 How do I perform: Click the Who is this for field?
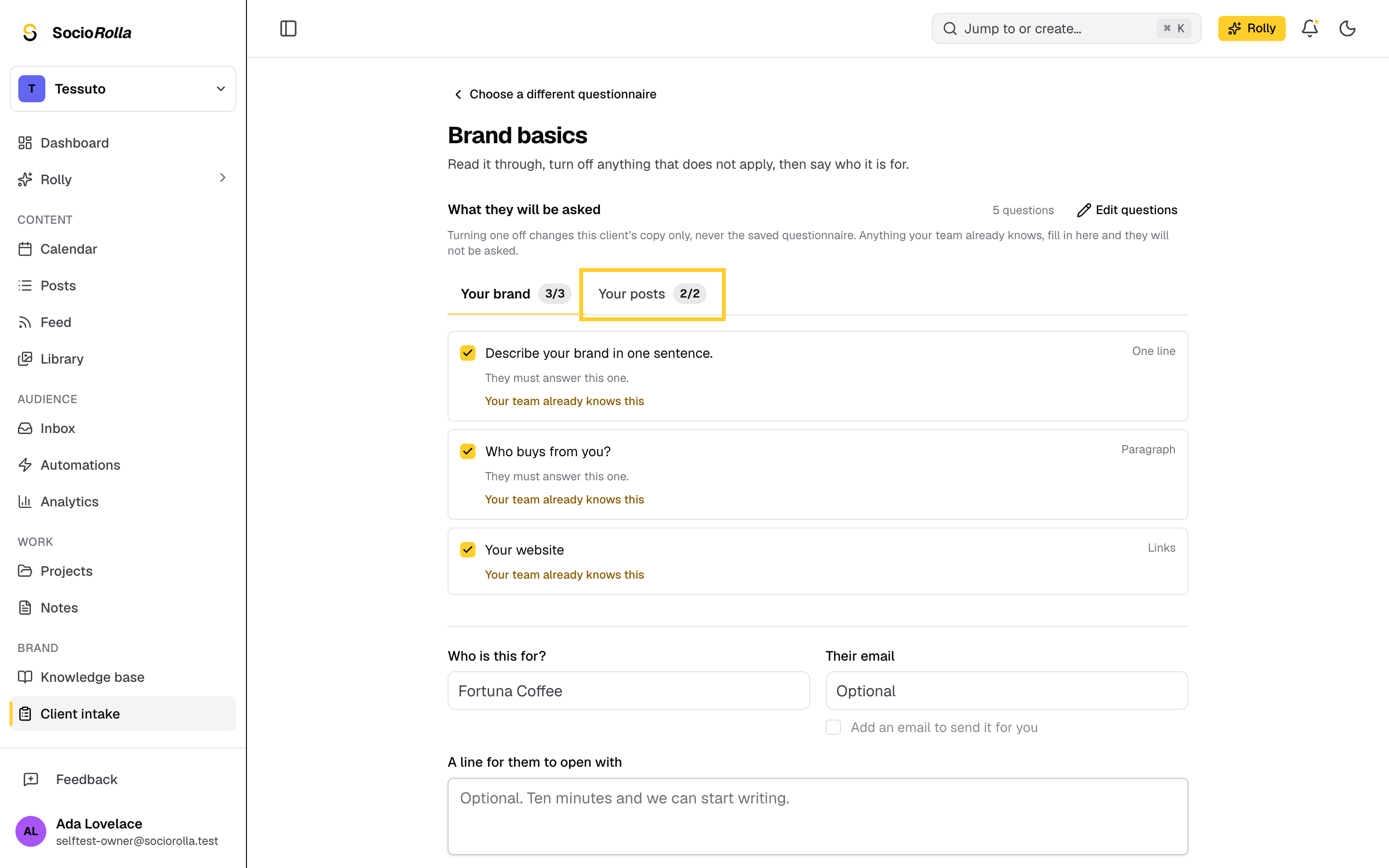(x=628, y=691)
